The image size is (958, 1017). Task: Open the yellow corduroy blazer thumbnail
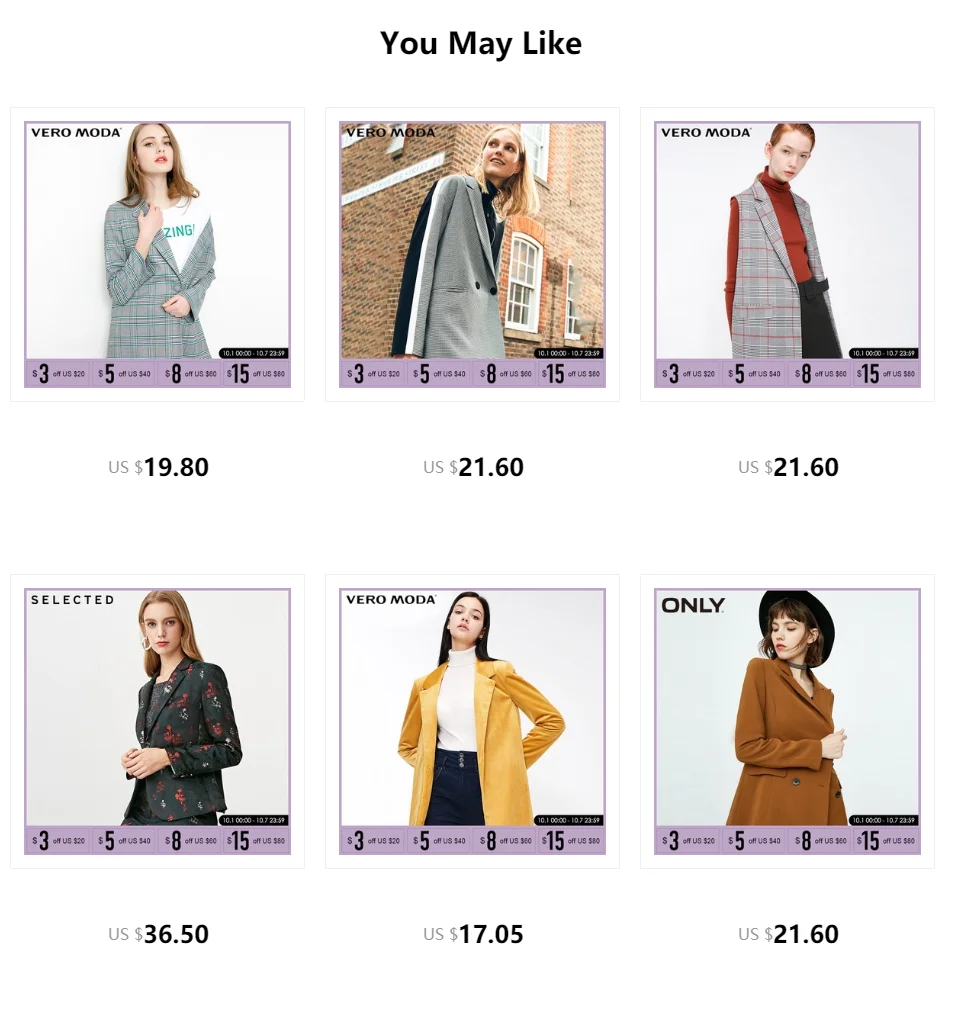[472, 721]
